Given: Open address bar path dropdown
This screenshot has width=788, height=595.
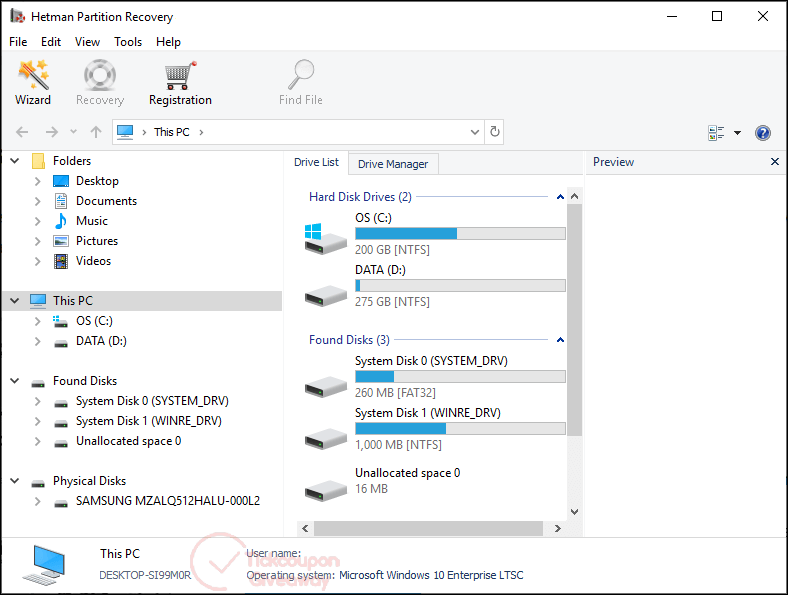Looking at the screenshot, I should [x=474, y=132].
